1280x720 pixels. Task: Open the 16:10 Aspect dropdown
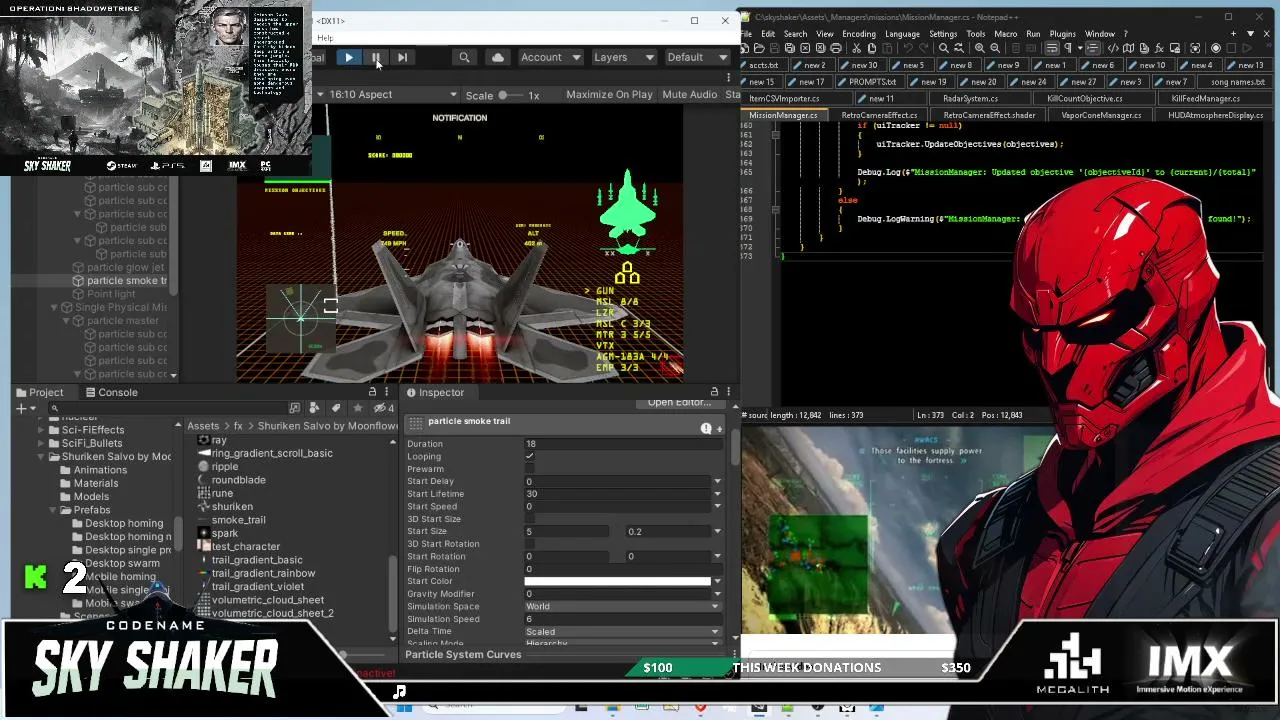(x=393, y=95)
